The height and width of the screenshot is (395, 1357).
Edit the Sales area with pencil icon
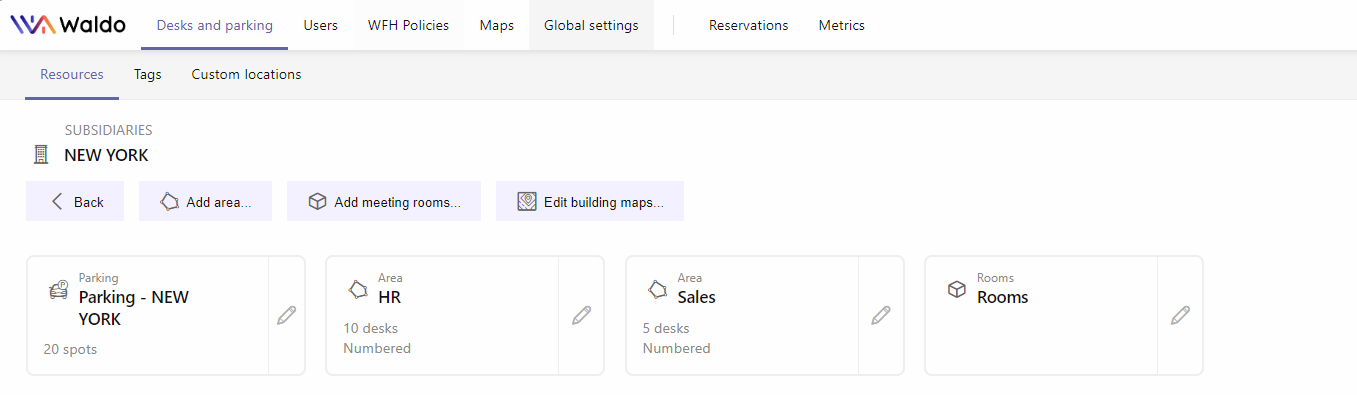[881, 315]
